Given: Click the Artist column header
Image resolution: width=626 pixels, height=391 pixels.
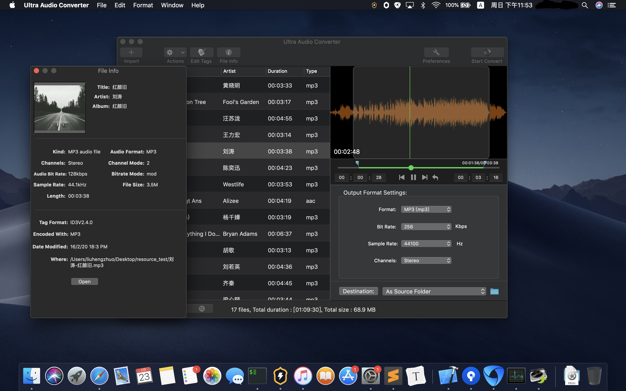Looking at the screenshot, I should (x=230, y=71).
